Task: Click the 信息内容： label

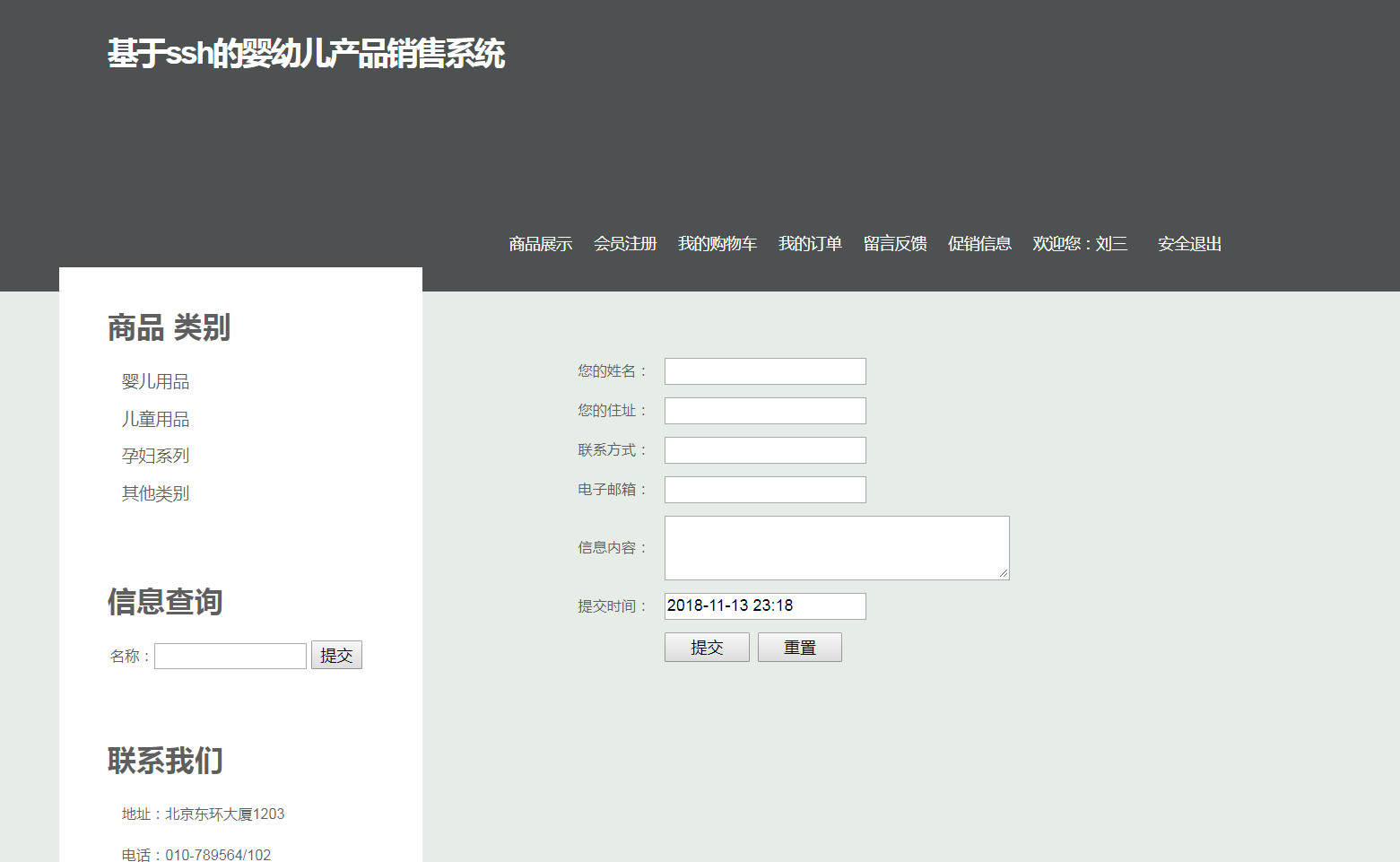Action: click(x=613, y=548)
